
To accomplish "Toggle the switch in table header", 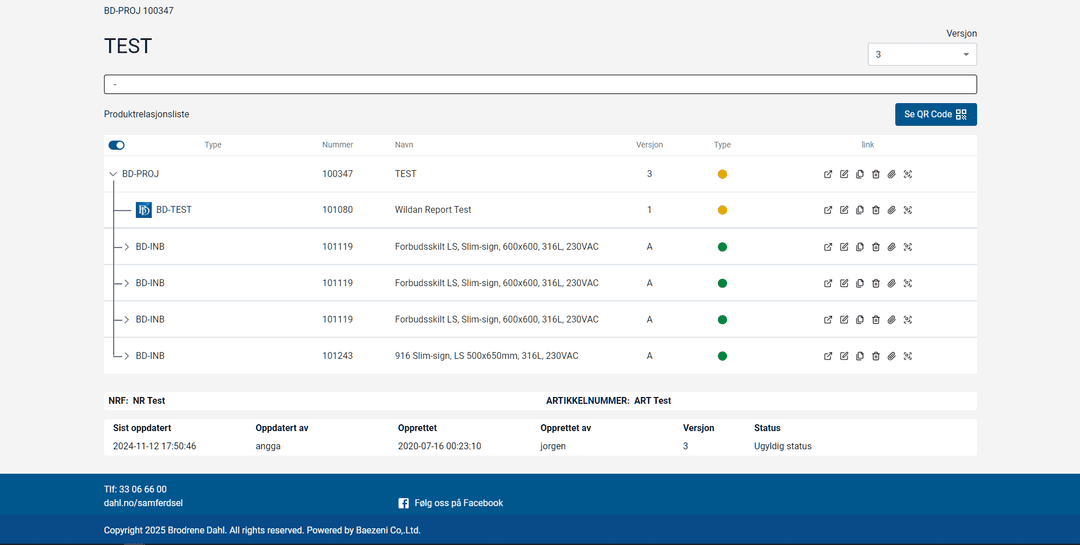I will pos(116,145).
